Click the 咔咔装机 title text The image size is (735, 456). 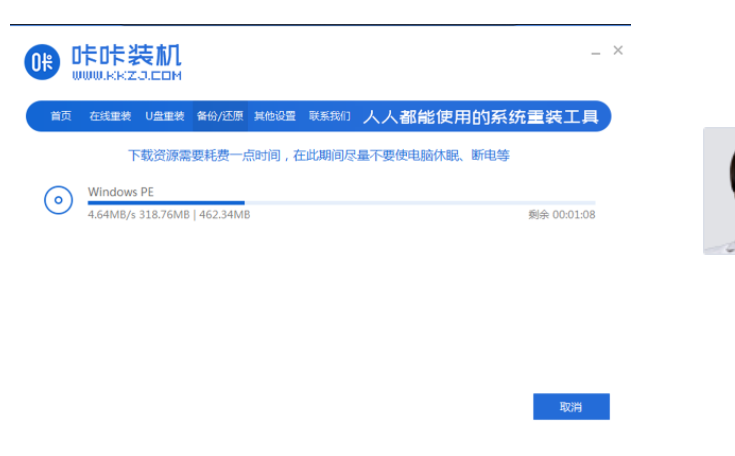127,55
